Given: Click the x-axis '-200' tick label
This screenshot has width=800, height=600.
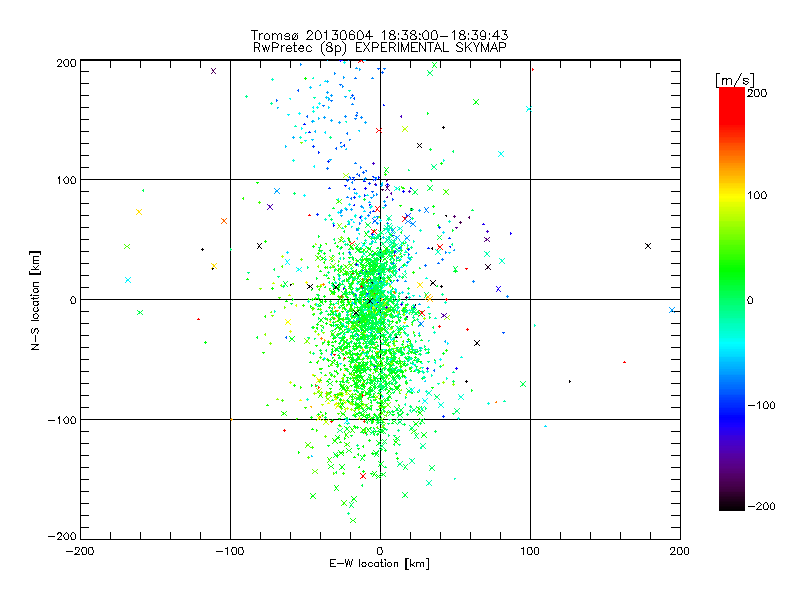Looking at the screenshot, I should [x=80, y=551].
